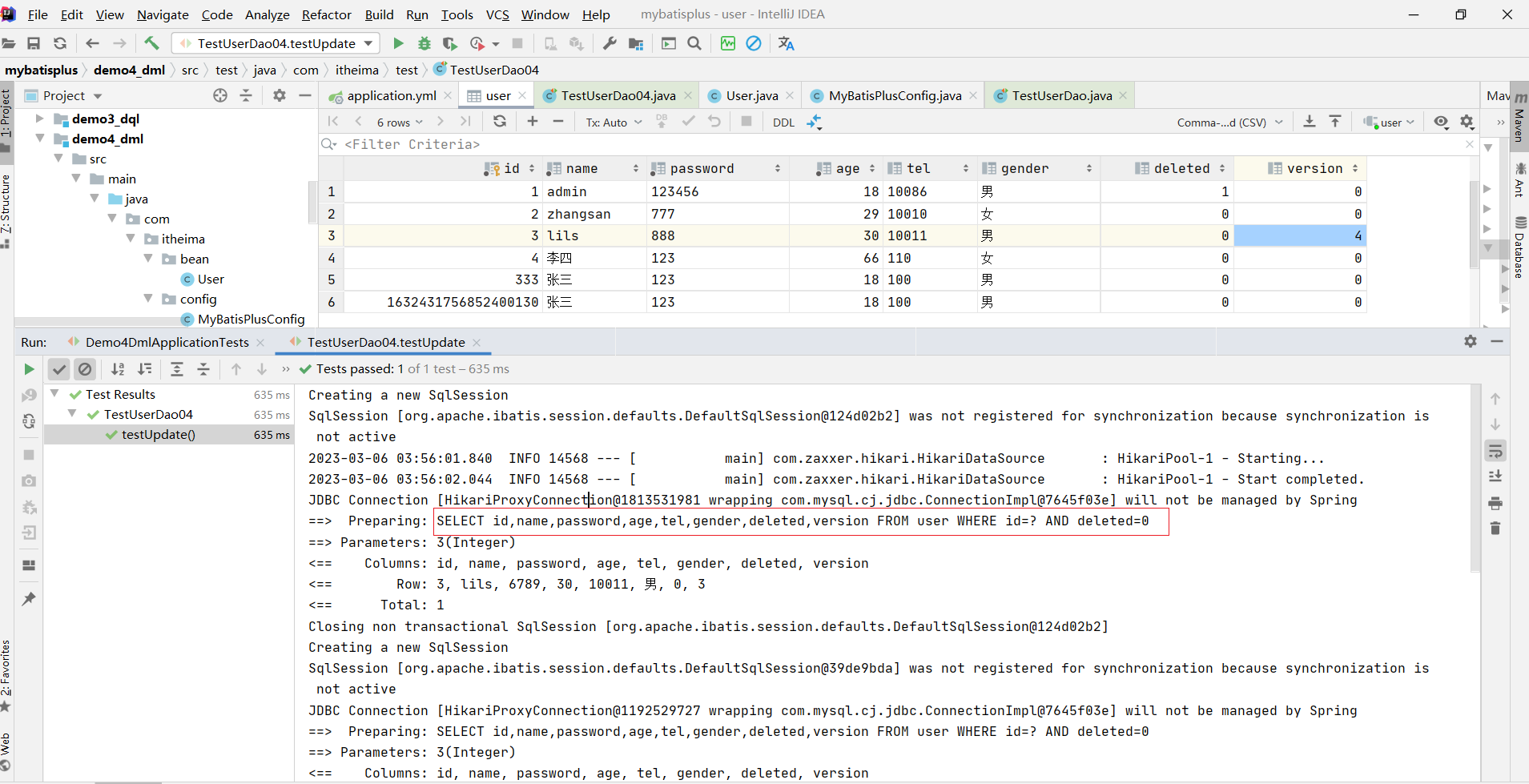Click the Build project hammer icon
1529x784 pixels.
(x=151, y=43)
